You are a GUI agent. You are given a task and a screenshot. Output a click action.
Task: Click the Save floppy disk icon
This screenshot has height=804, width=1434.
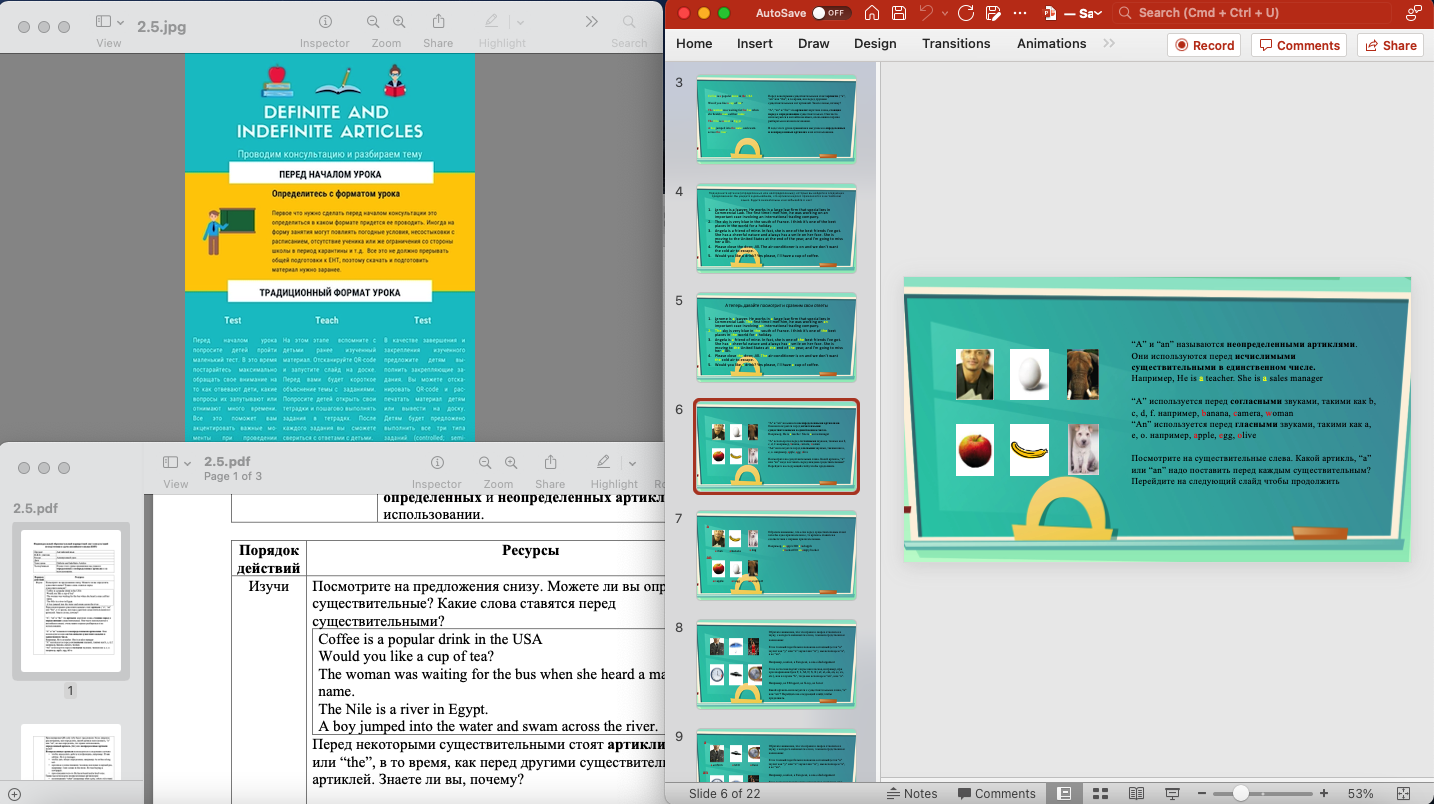[899, 13]
